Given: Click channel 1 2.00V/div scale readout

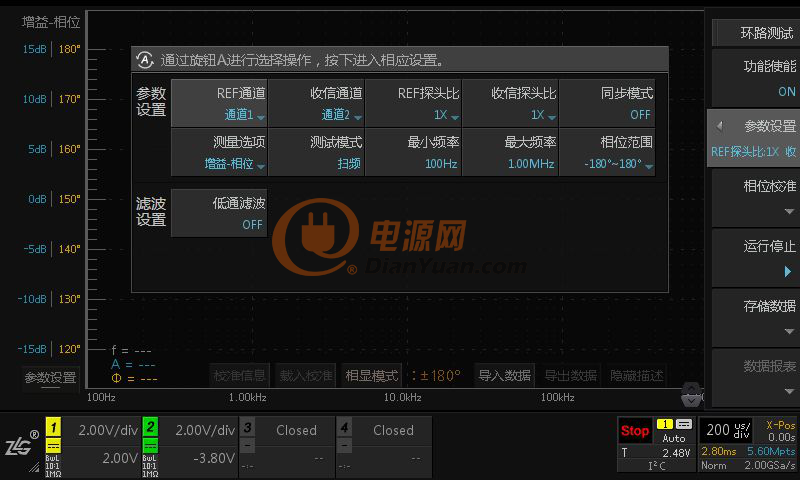Looking at the screenshot, I should (108, 431).
